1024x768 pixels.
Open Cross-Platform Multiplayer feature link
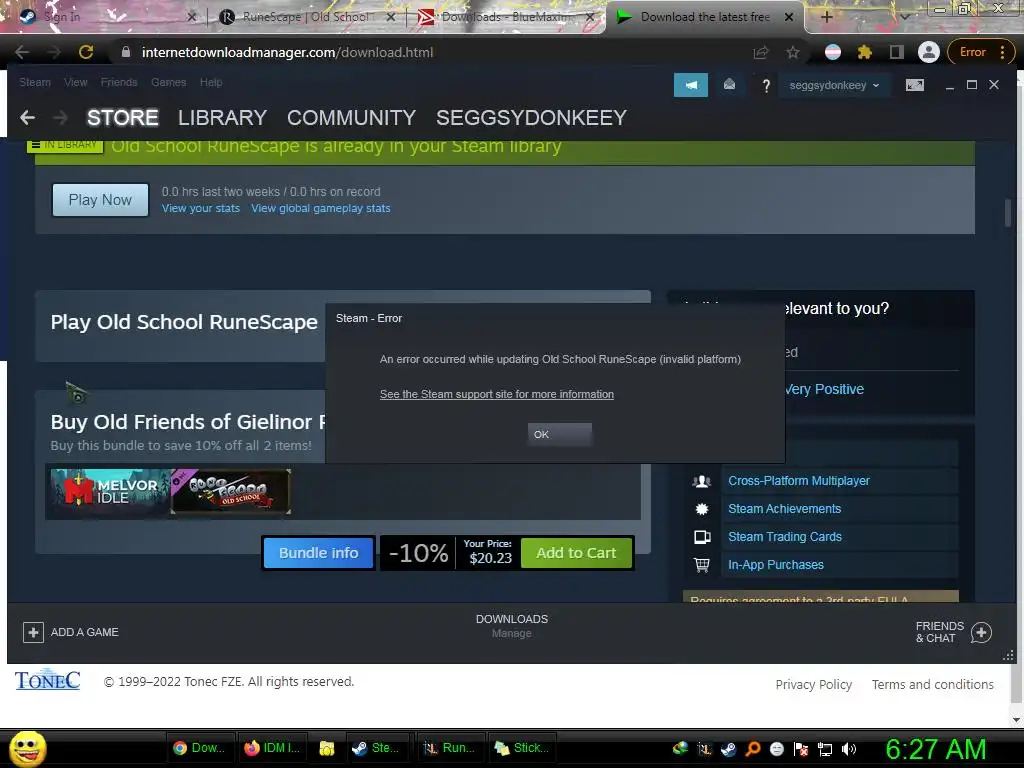pyautogui.click(x=799, y=481)
